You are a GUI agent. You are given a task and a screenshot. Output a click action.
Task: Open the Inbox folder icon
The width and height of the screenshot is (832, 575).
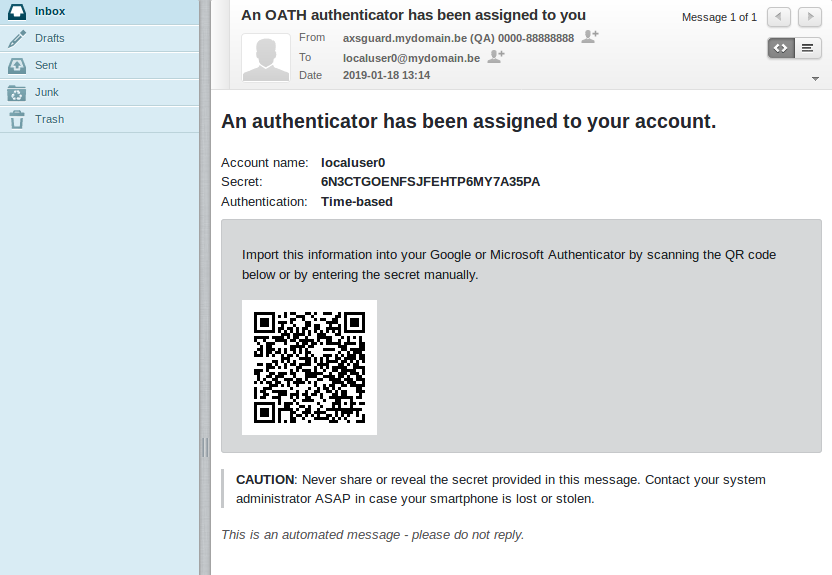click(16, 11)
